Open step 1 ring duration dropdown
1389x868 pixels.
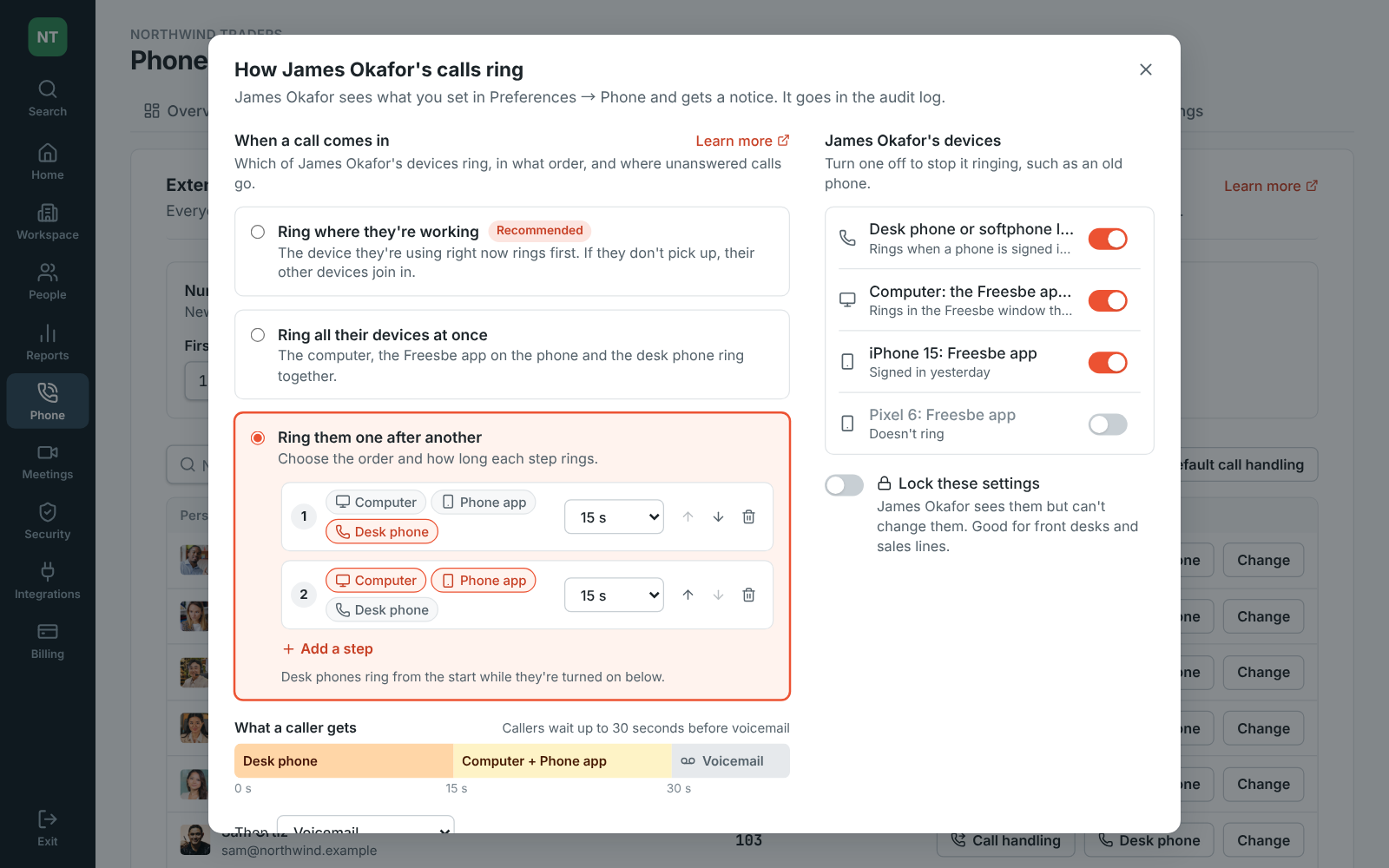point(614,516)
